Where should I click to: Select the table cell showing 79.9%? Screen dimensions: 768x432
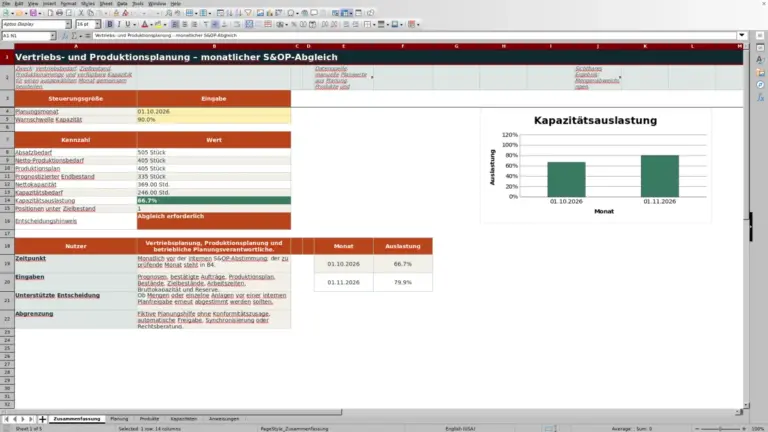pos(403,283)
